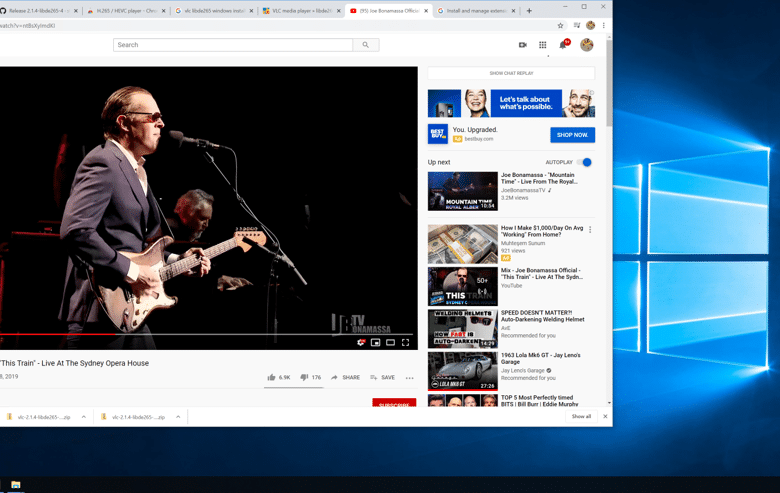
Task: Open more actions below the video
Action: (409, 378)
